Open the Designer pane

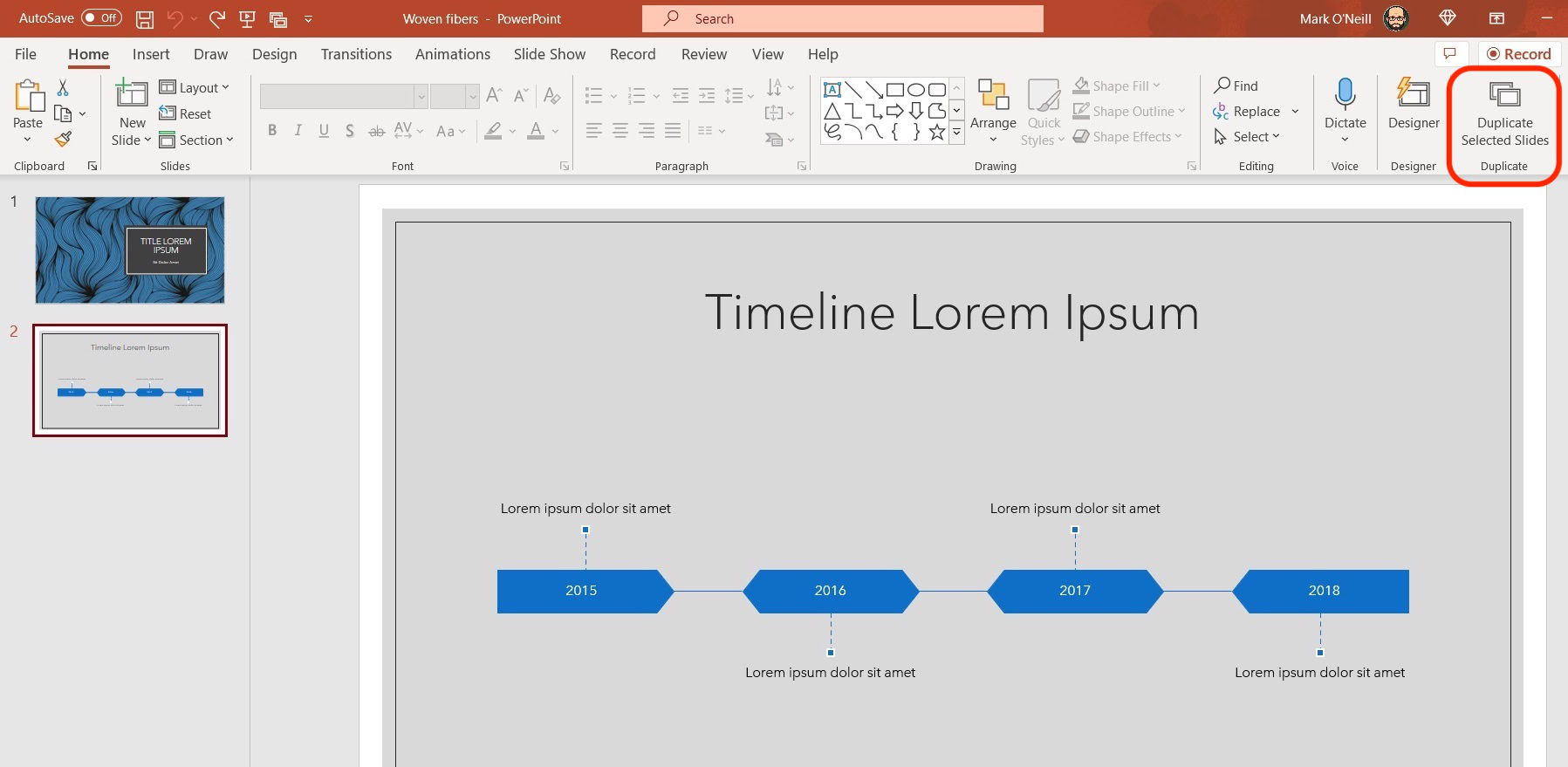1413,105
